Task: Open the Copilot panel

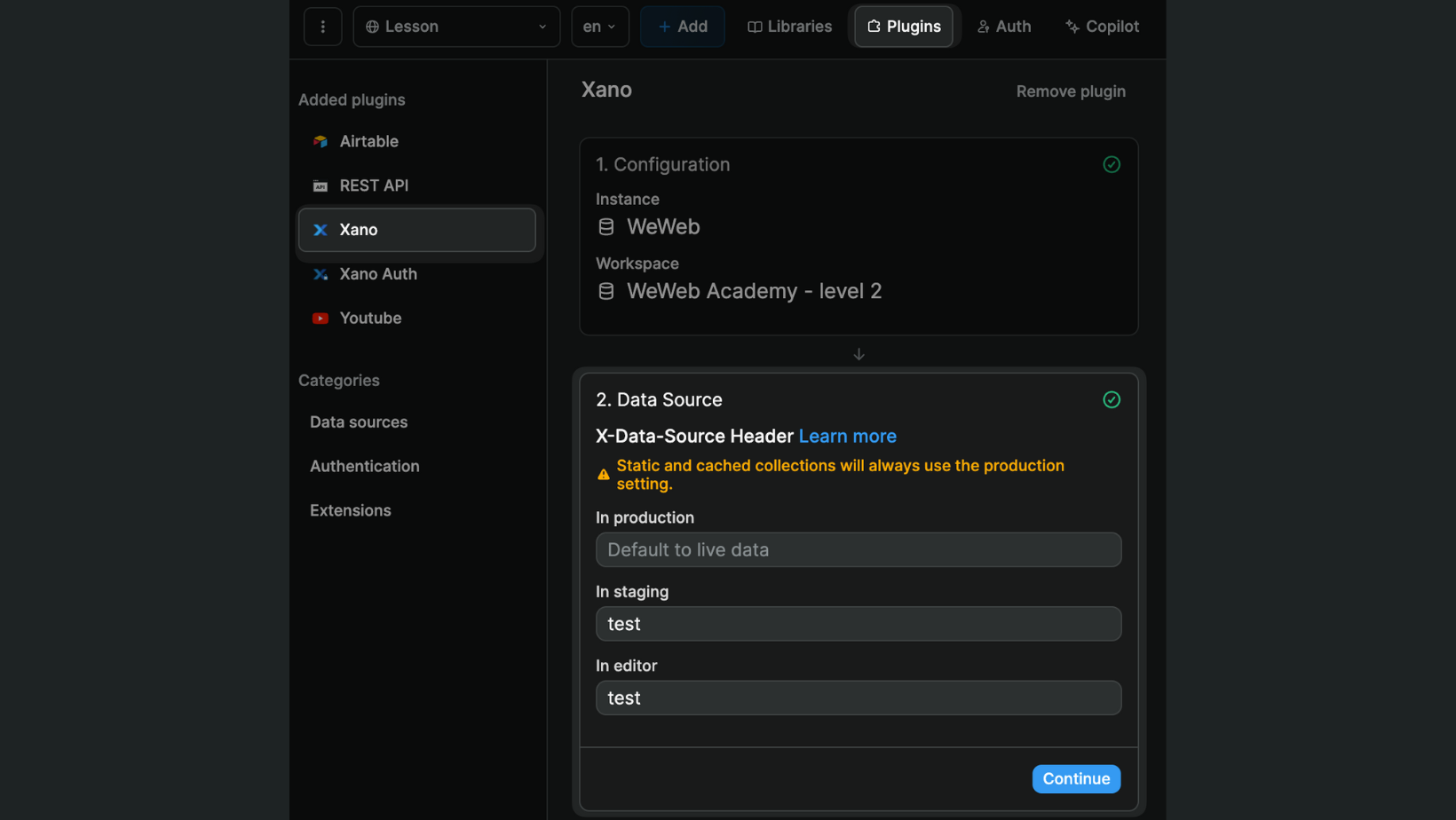Action: click(1102, 27)
